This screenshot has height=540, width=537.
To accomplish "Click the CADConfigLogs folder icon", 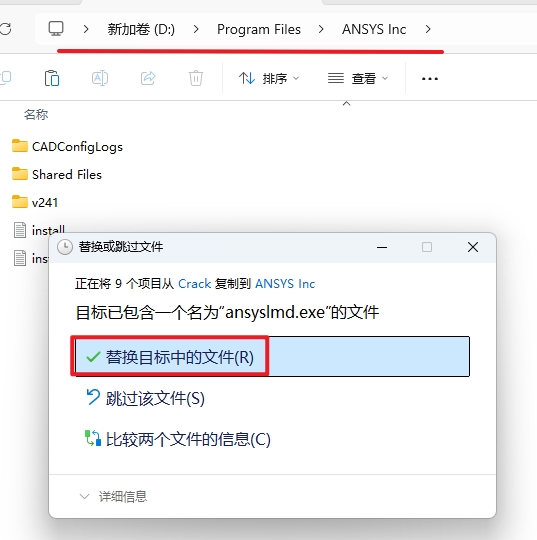I will [20, 146].
